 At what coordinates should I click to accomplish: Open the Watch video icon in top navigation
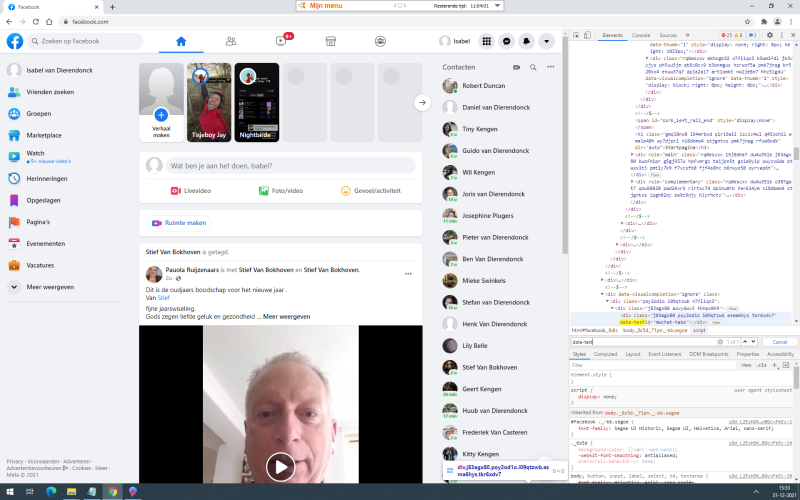click(x=281, y=41)
